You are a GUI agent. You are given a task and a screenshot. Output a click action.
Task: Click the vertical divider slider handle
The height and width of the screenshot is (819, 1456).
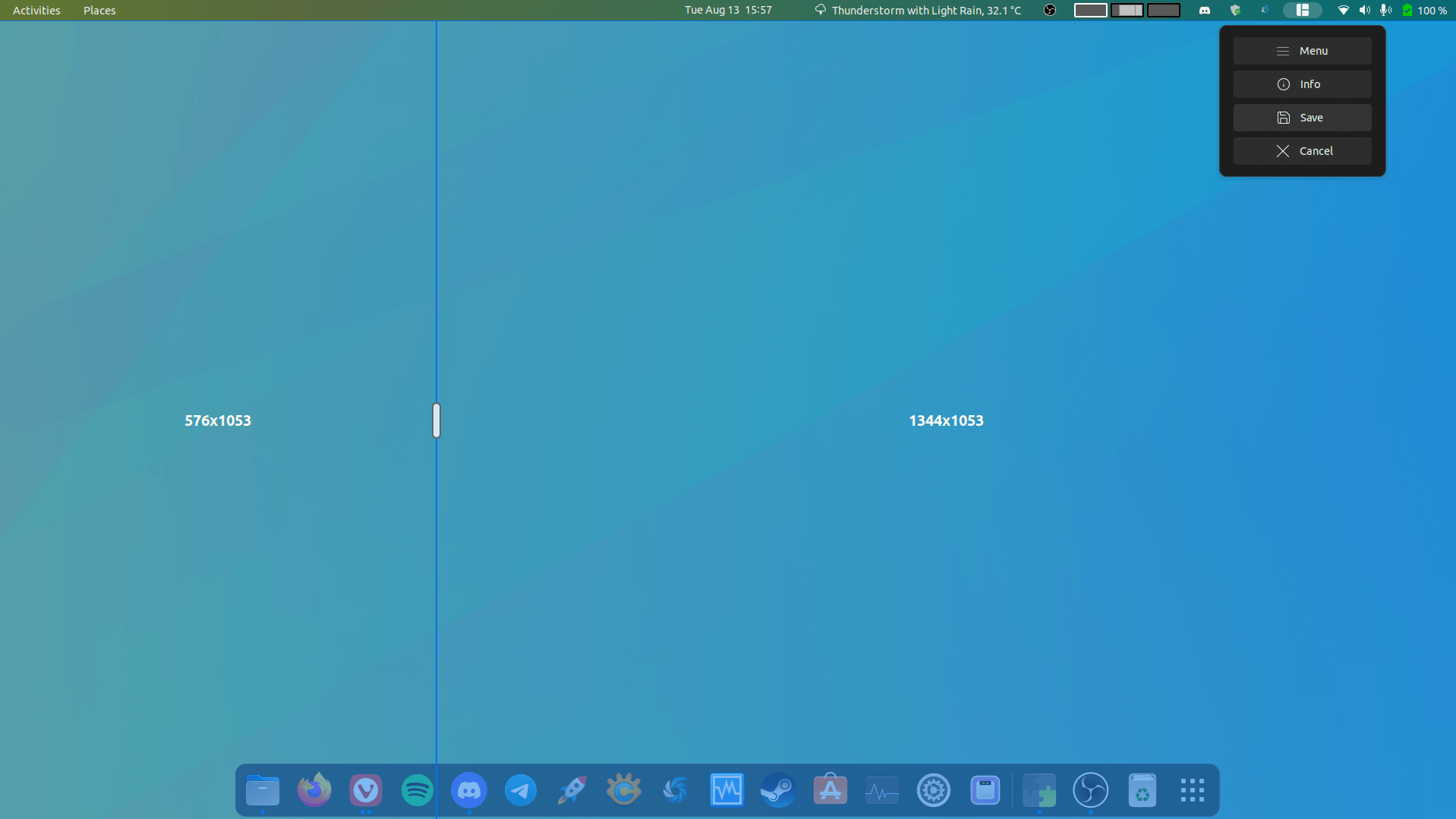436,421
